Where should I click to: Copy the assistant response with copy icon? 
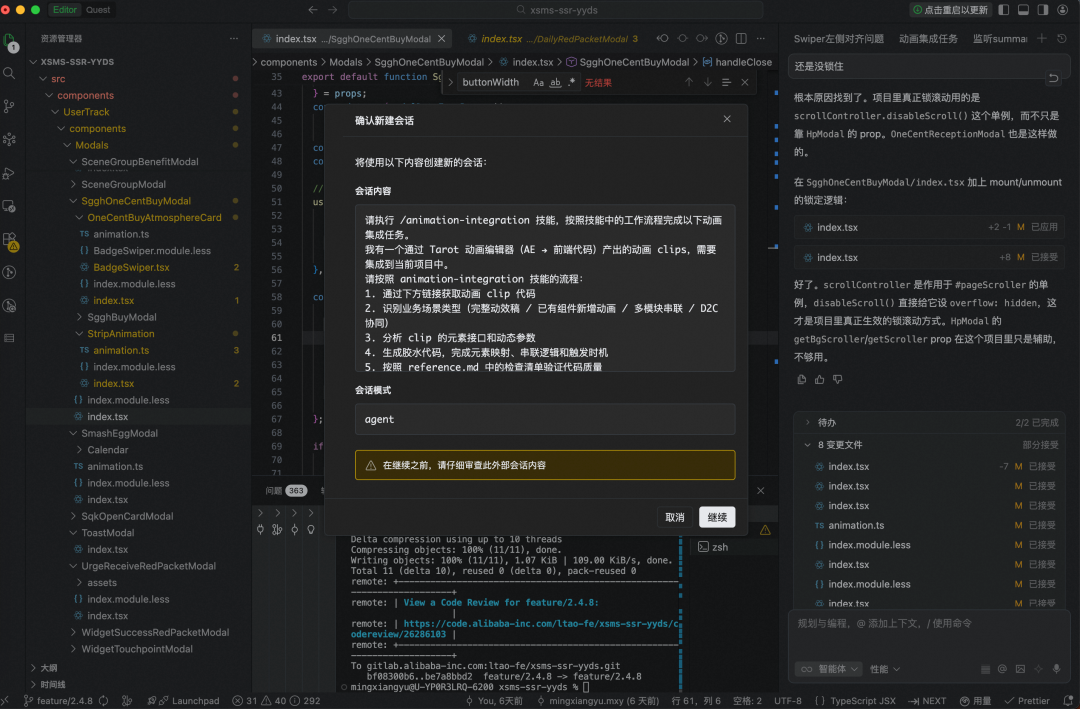[801, 379]
